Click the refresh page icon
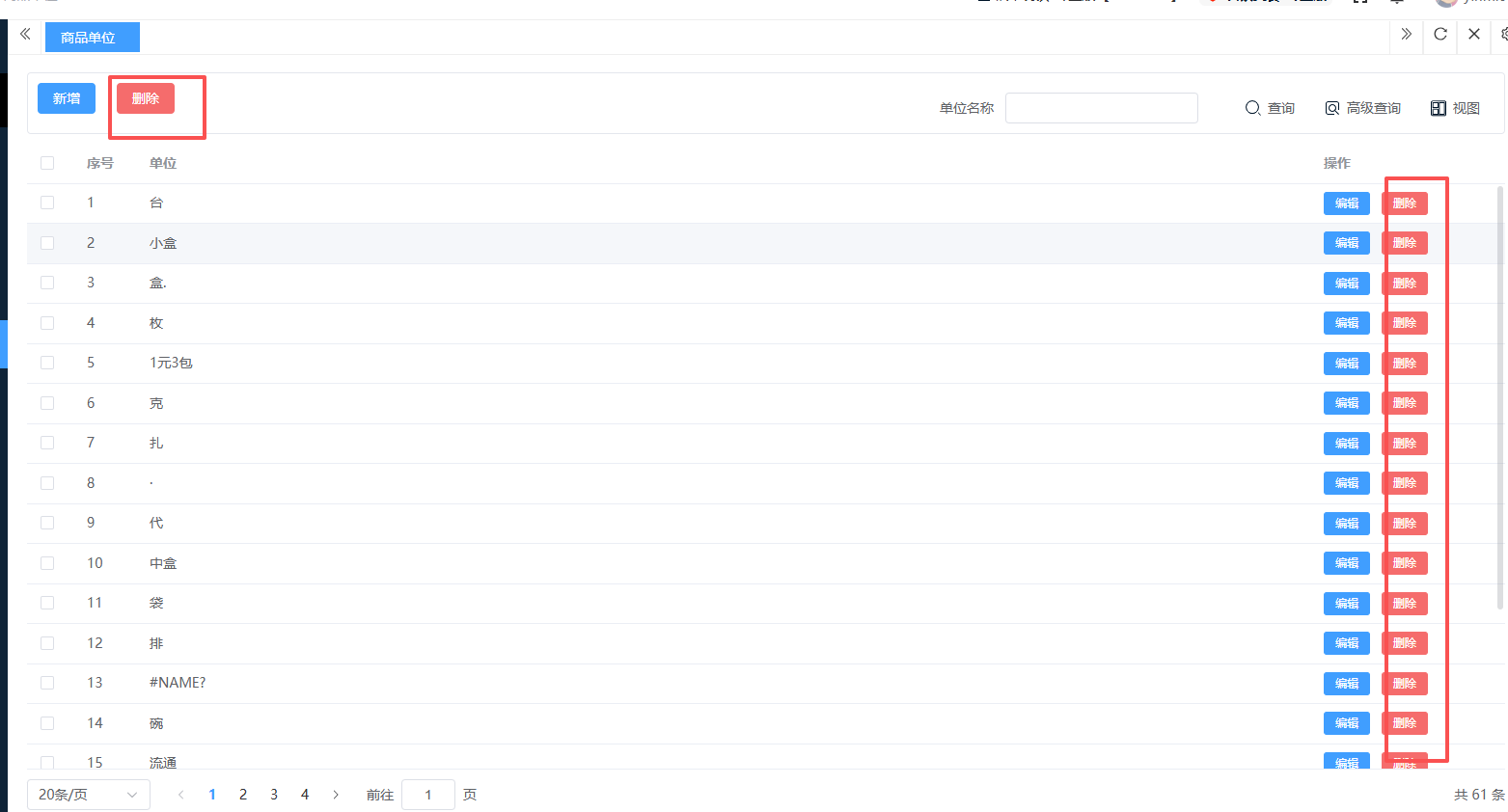The height and width of the screenshot is (812, 1508). (x=1439, y=35)
